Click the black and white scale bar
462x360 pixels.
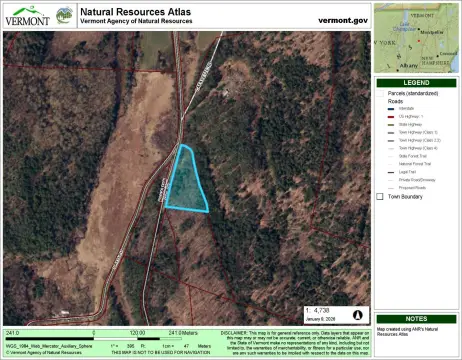click(94, 339)
